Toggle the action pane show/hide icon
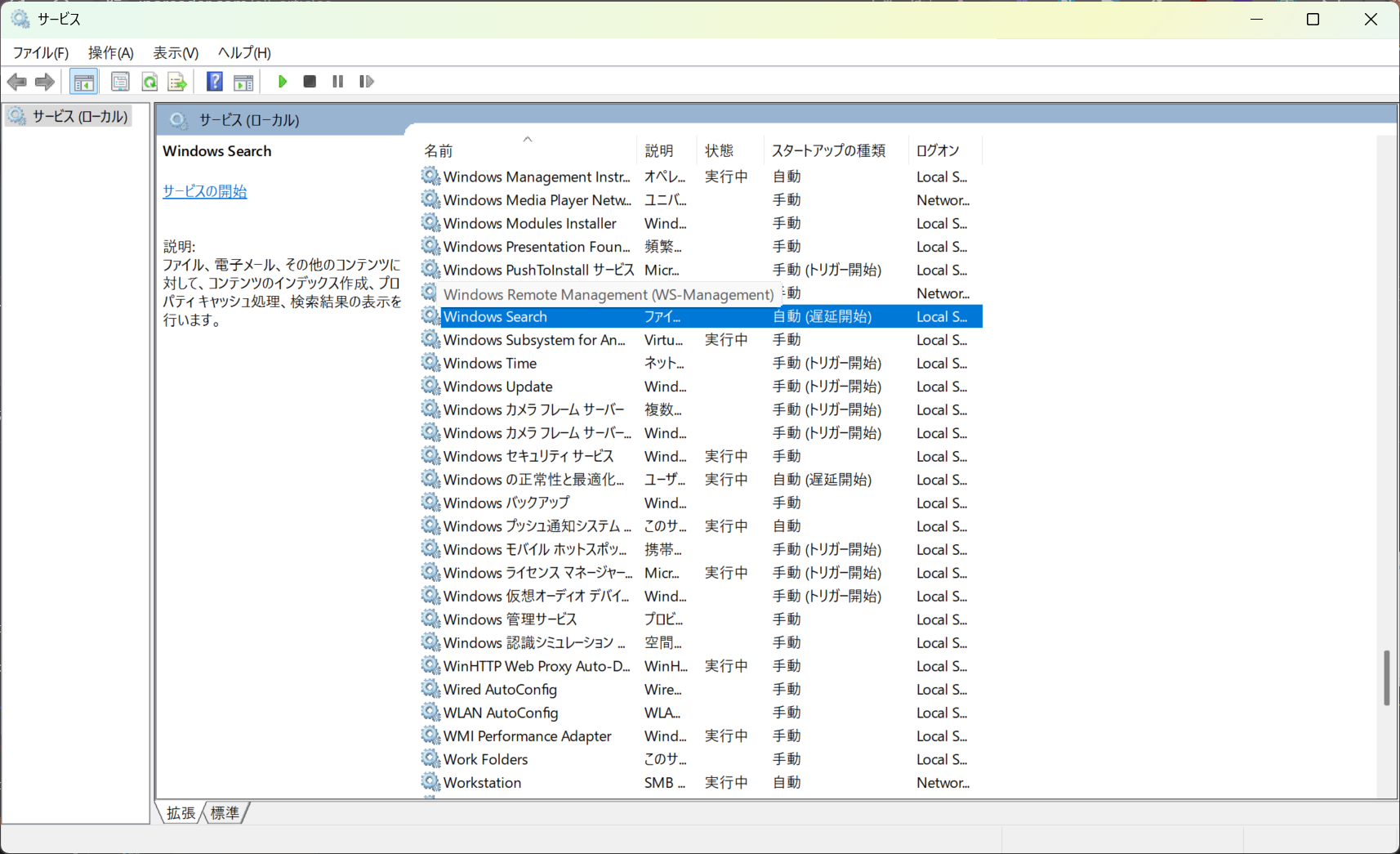 243,82
